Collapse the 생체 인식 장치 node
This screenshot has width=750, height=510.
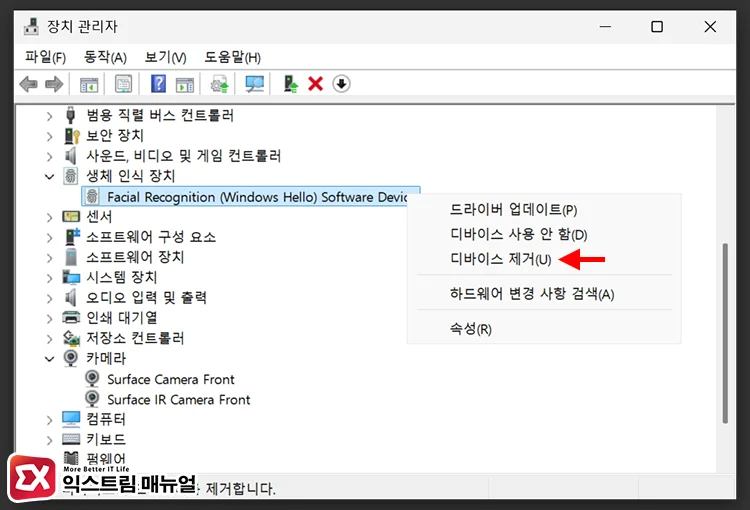click(x=49, y=177)
